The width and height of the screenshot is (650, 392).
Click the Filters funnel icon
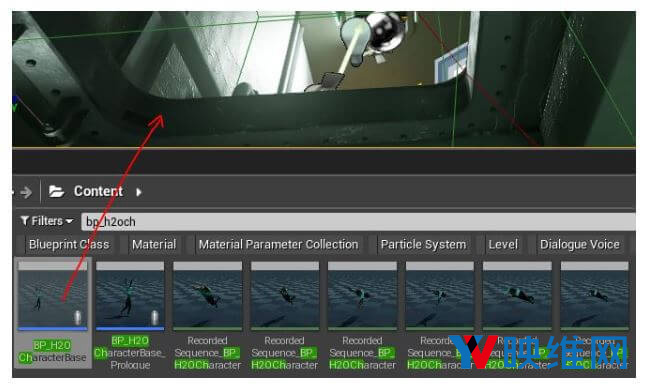(x=25, y=221)
